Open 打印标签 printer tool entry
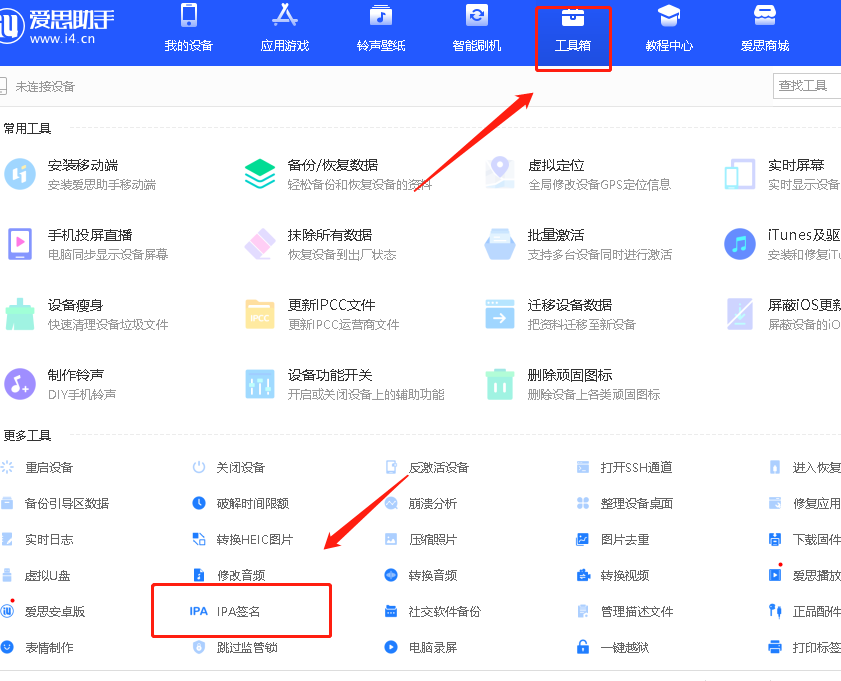The height and width of the screenshot is (681, 841). [805, 647]
